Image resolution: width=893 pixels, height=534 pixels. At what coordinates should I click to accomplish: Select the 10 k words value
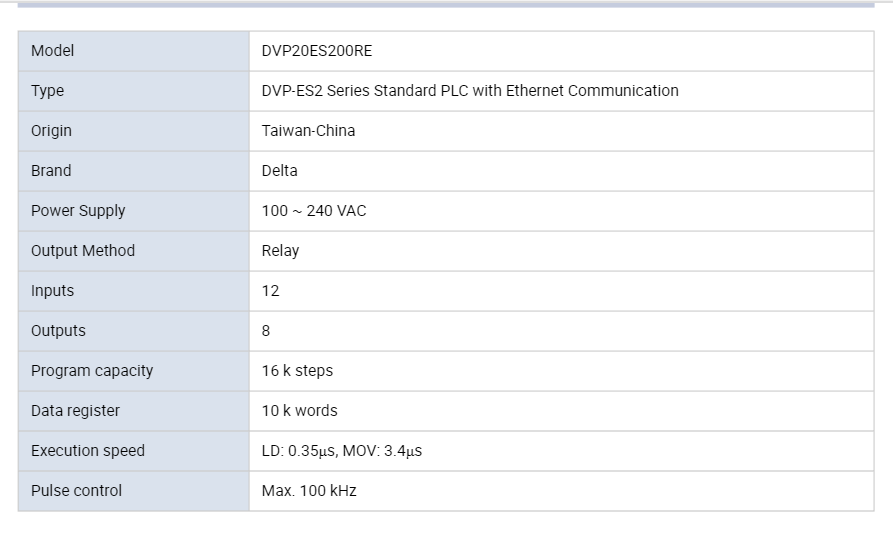pyautogui.click(x=300, y=410)
